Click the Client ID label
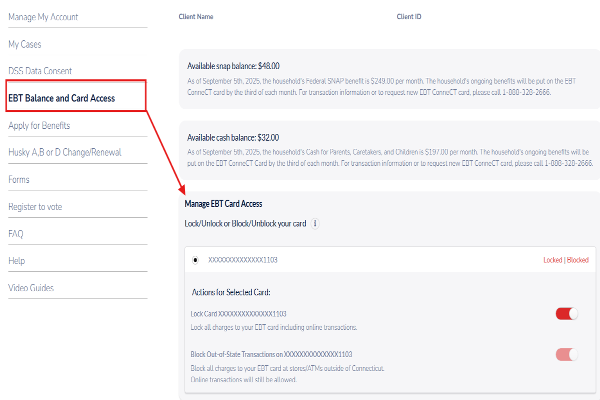This screenshot has height=400, width=600. point(409,16)
